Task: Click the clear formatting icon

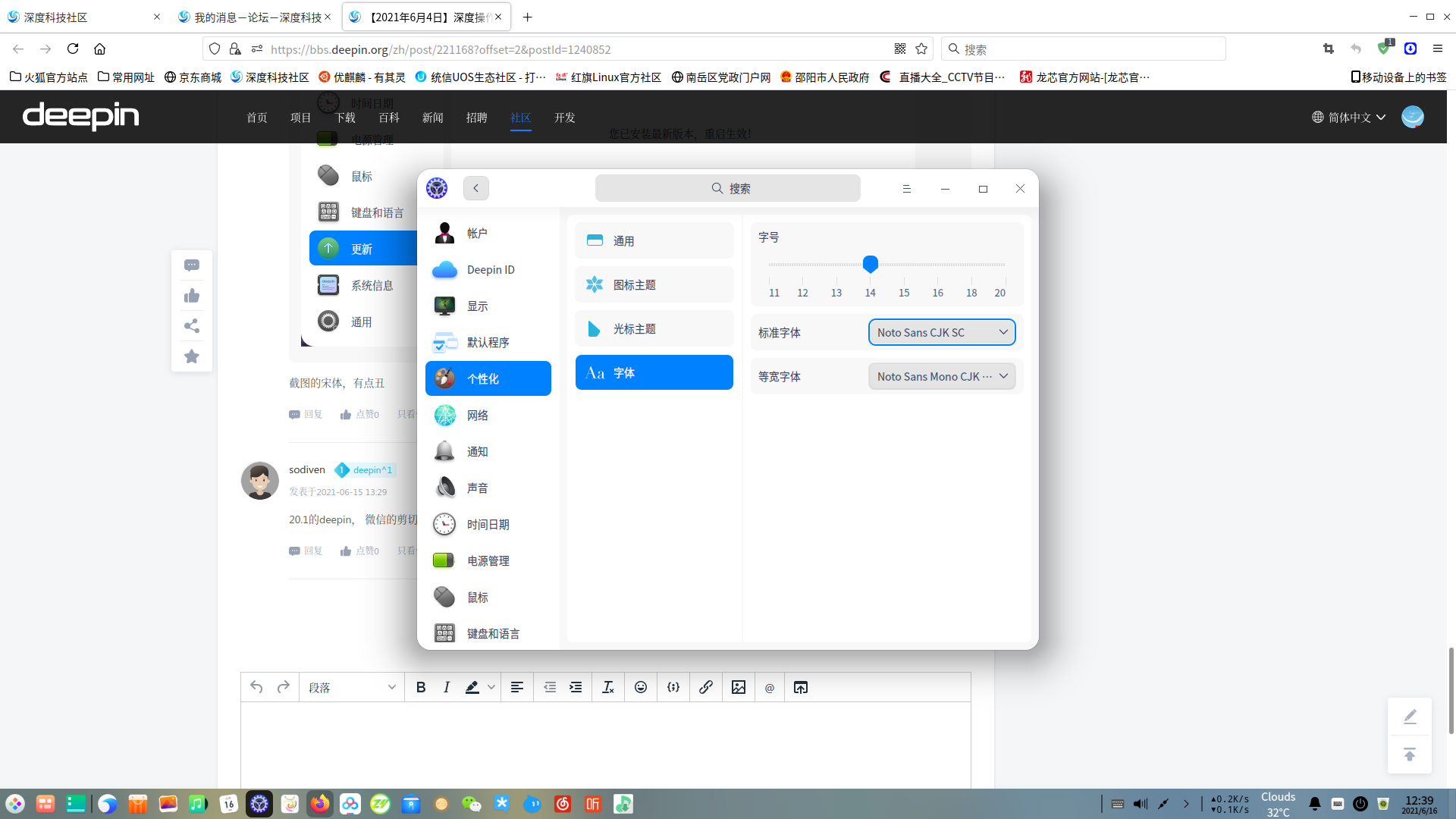Action: tap(607, 687)
